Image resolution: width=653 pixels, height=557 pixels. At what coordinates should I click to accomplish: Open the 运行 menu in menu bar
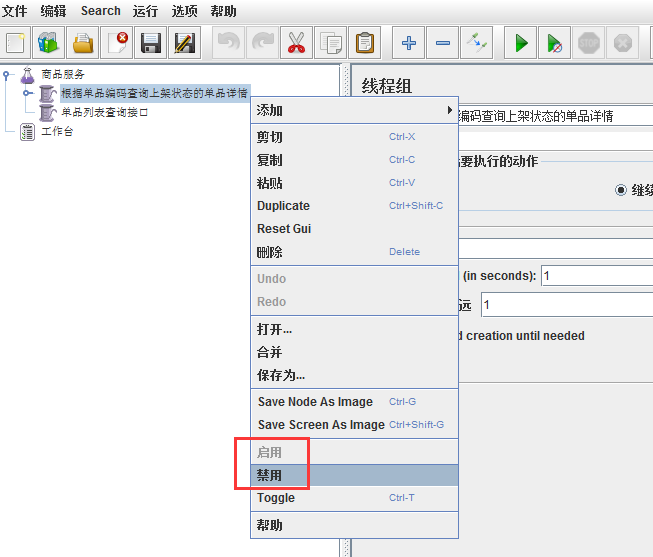[x=145, y=11]
